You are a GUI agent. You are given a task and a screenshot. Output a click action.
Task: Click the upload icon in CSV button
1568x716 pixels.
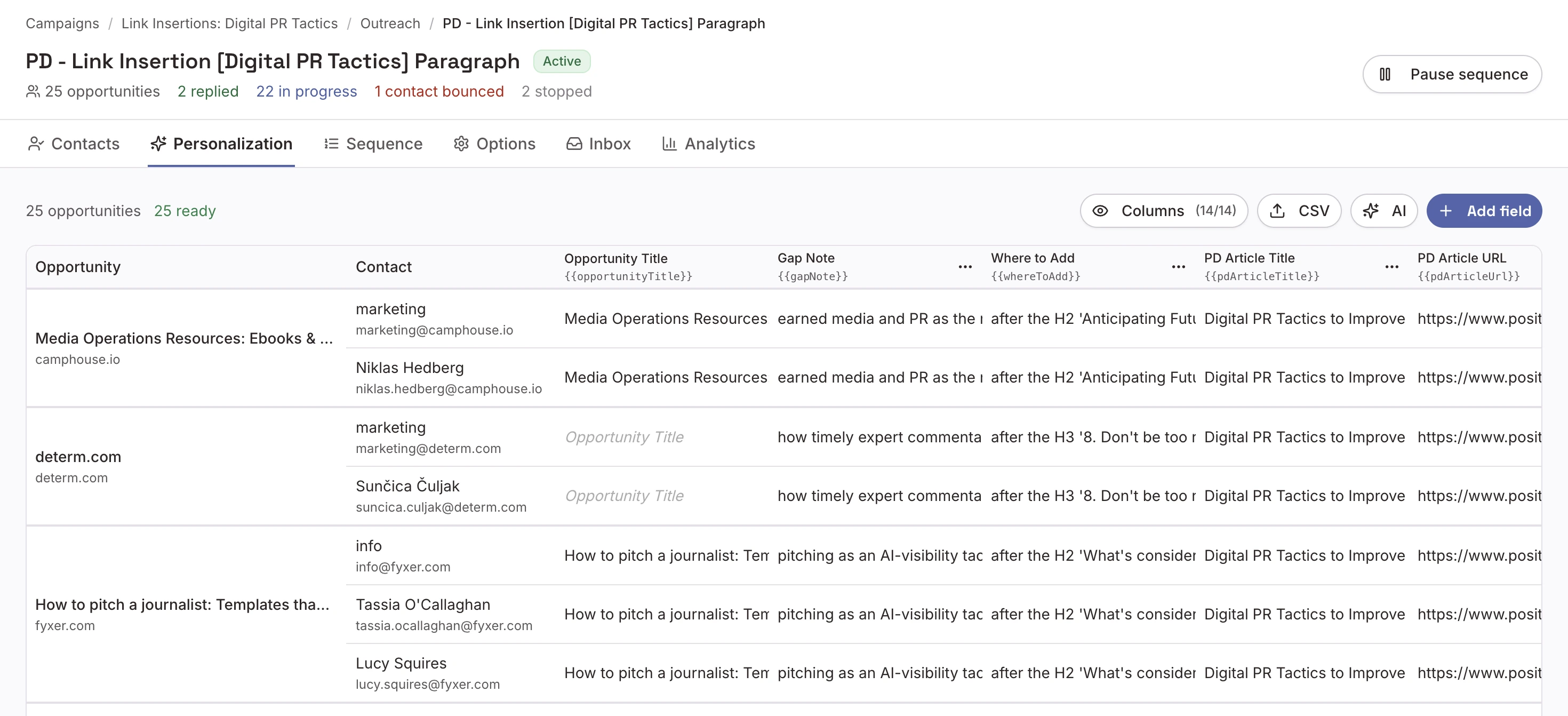pyautogui.click(x=1278, y=211)
